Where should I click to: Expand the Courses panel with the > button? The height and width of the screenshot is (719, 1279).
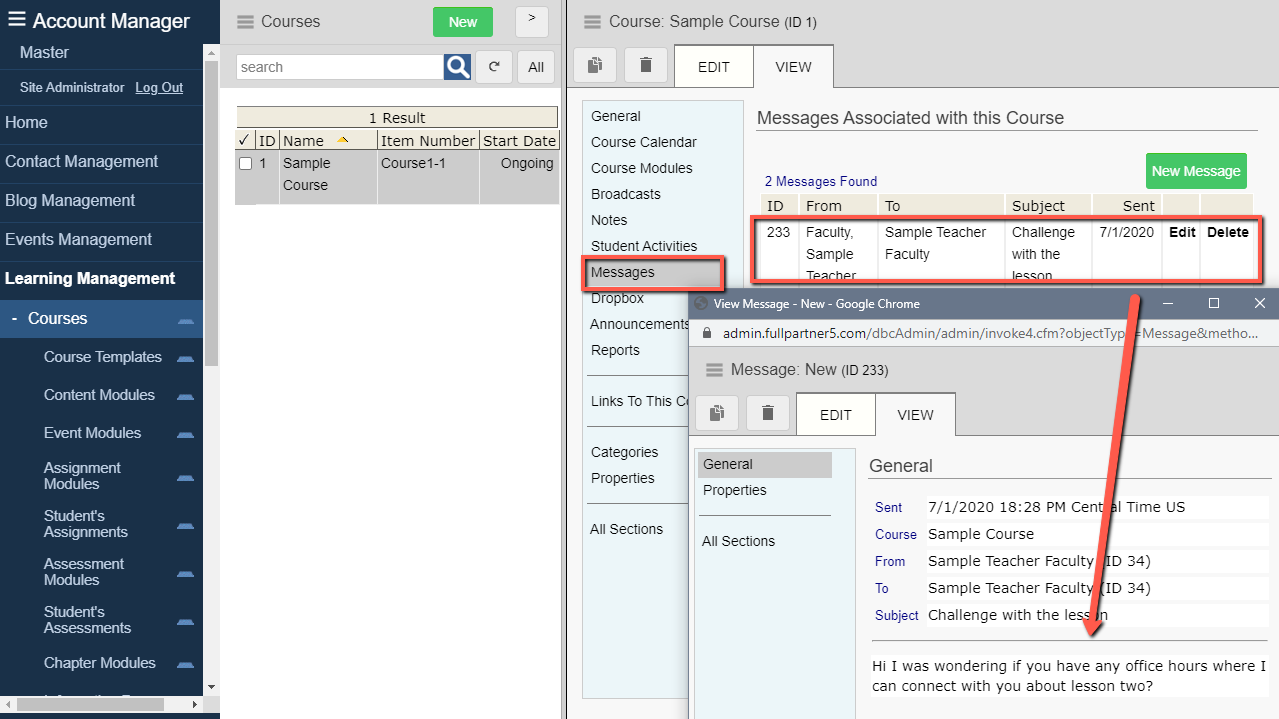coord(532,20)
